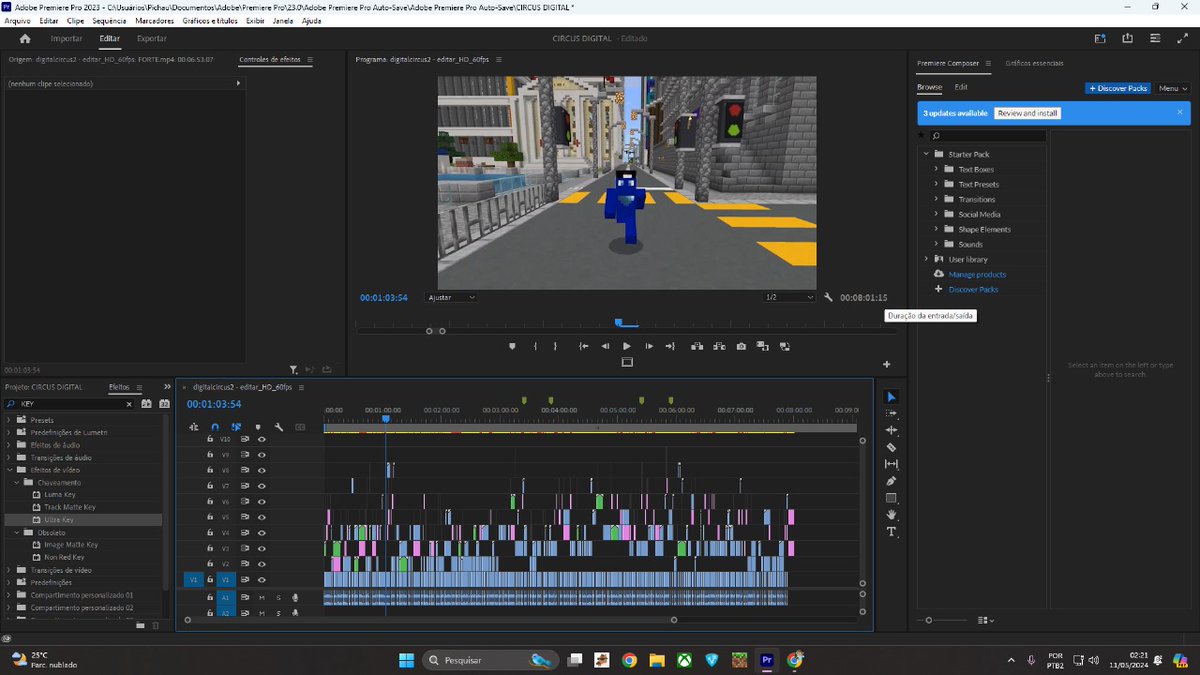Hide track V5 with its eye icon
The image size is (1200, 675).
(262, 517)
